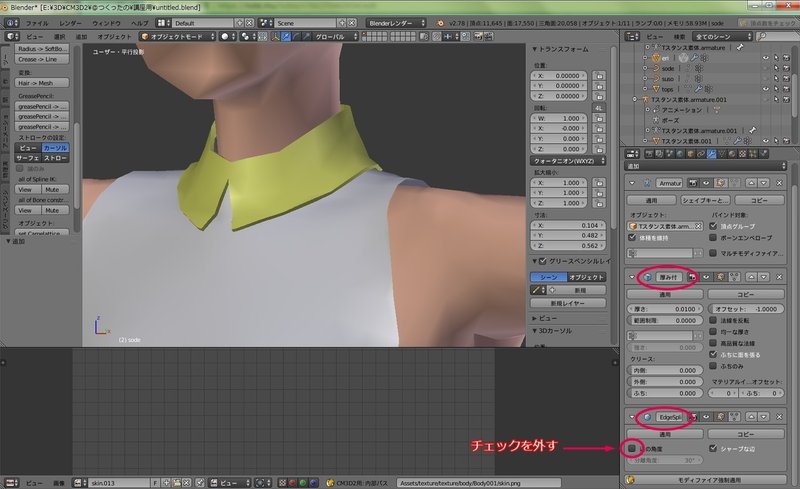This screenshot has width=800, height=489.
Task: Click the 3D view editor type icon
Action: coord(10,37)
